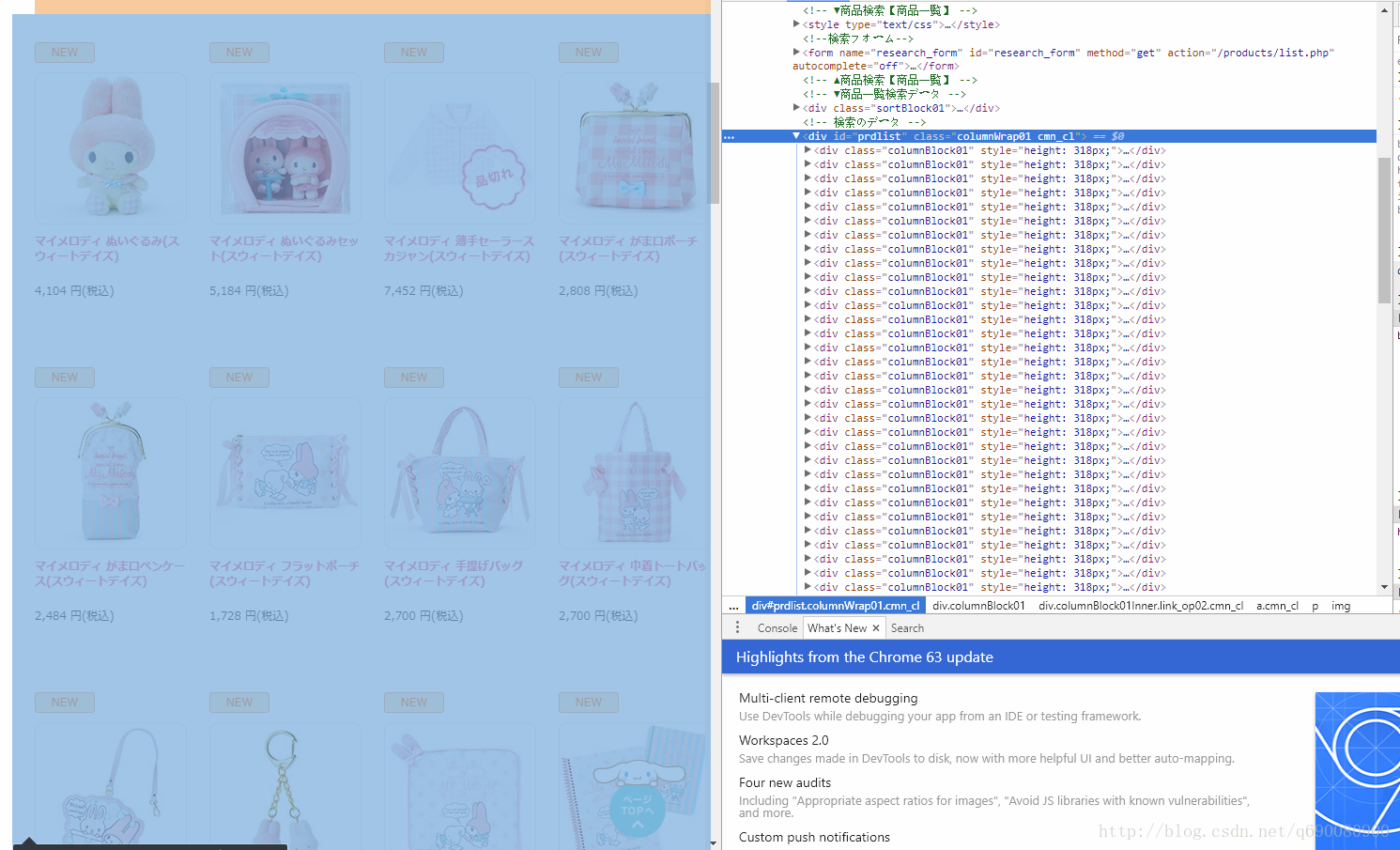Click the webpage scrollbar down arrow
Image resolution: width=1400 pixels, height=850 pixels.
coord(714,843)
